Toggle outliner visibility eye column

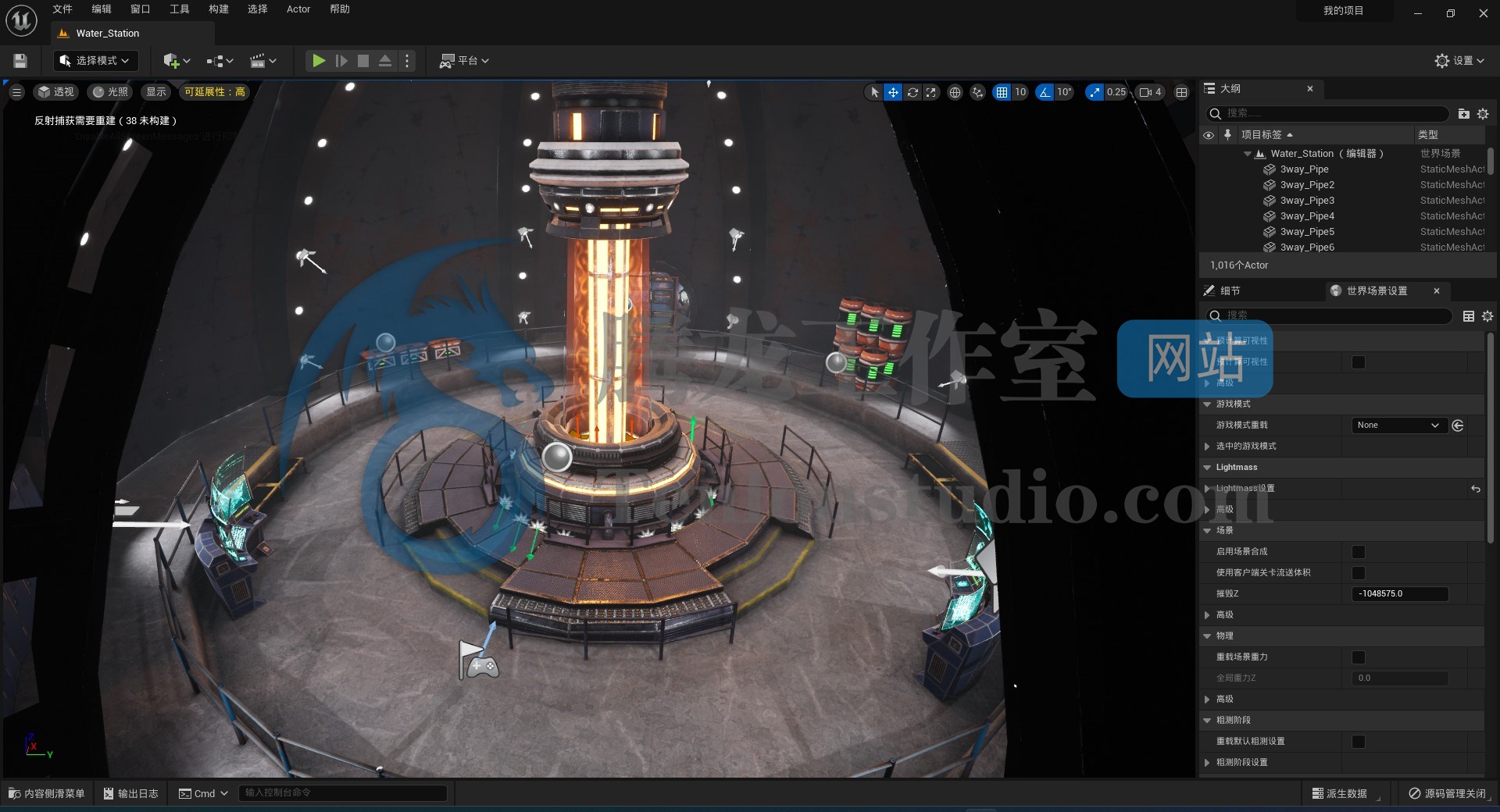tap(1209, 135)
